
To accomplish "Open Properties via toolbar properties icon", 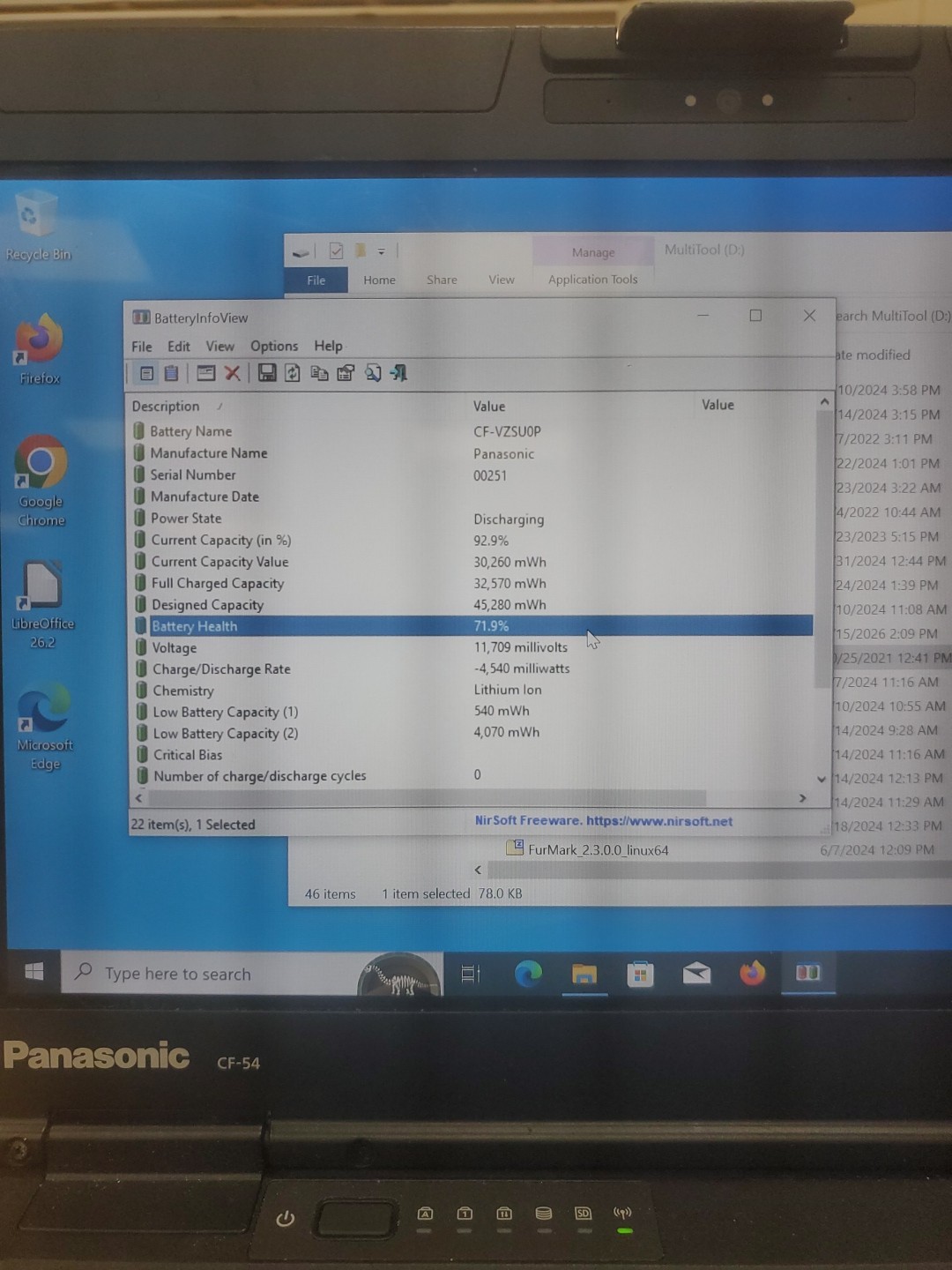I will click(346, 373).
